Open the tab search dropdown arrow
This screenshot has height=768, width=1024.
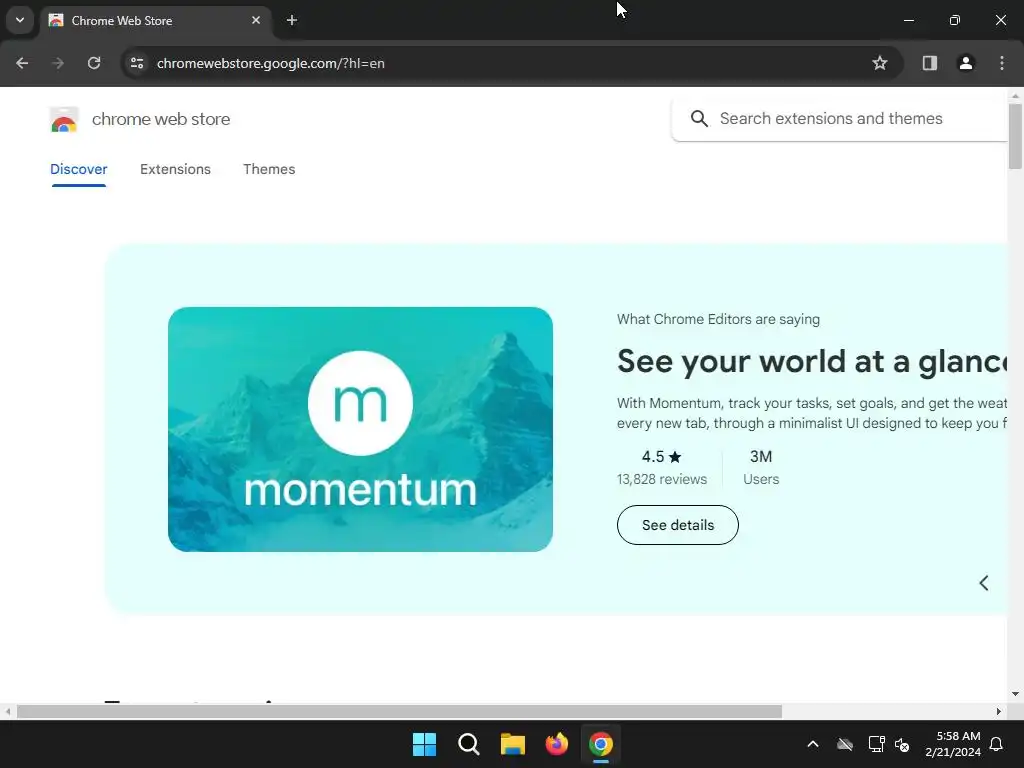20,20
